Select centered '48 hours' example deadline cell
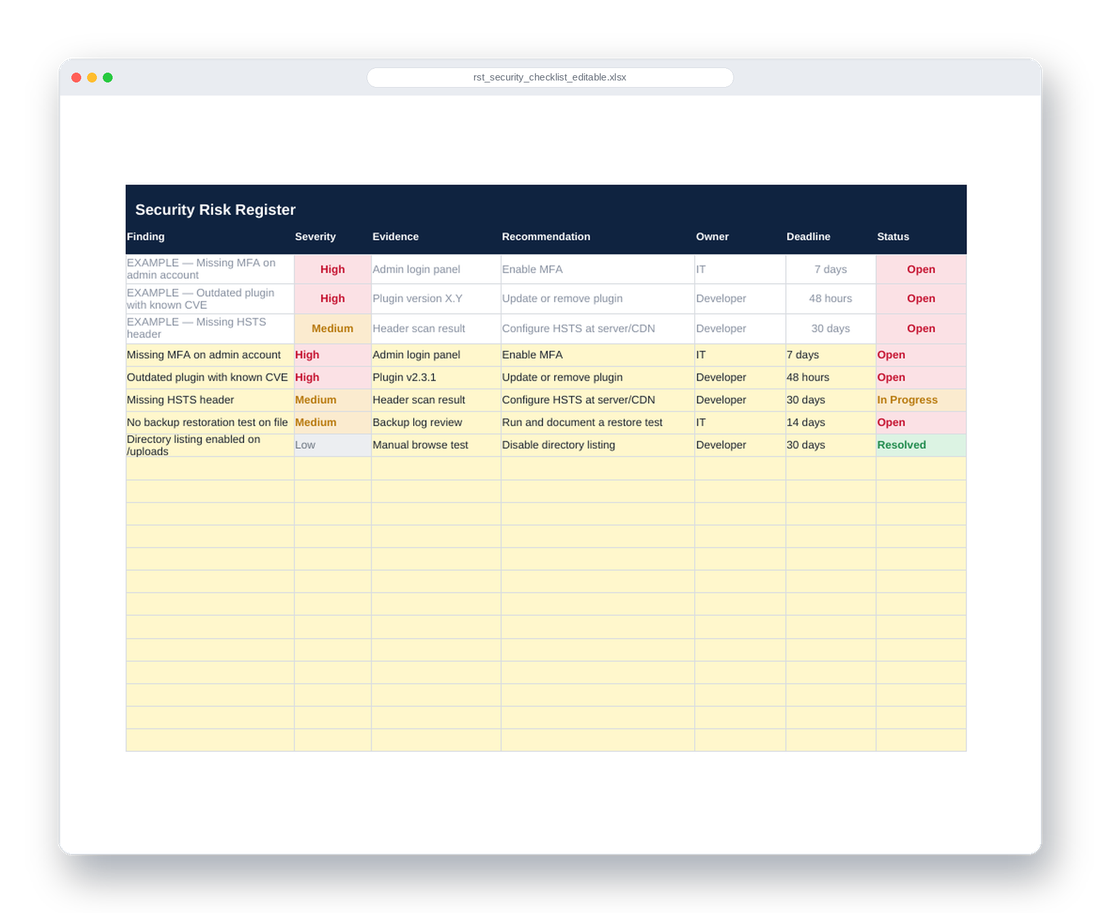This screenshot has height=913, width=1100. tap(831, 299)
